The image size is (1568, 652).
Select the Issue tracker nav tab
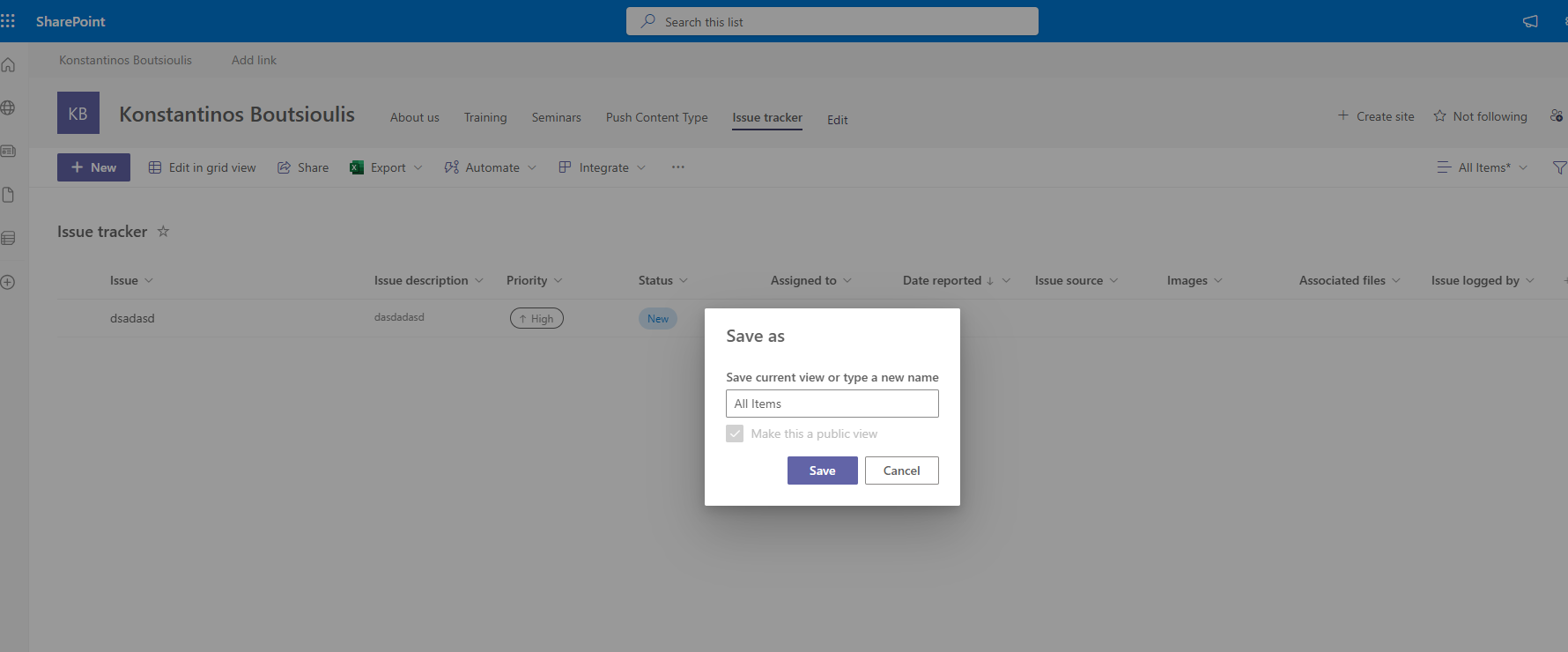(x=767, y=117)
